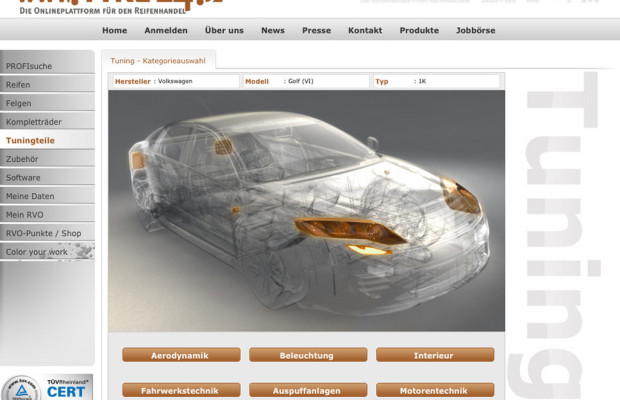Click the Motorentechnik category button
This screenshot has height=400, width=620.
(435, 391)
